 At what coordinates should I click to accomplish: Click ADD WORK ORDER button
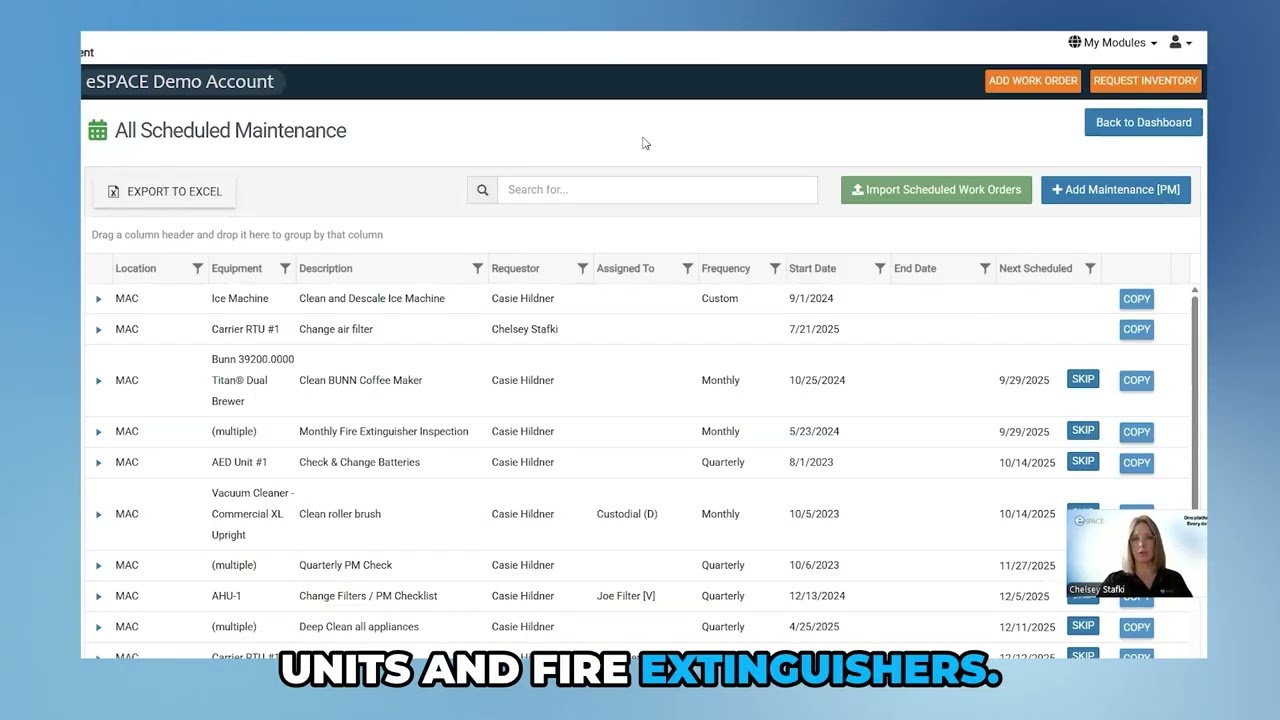[x=1033, y=81]
